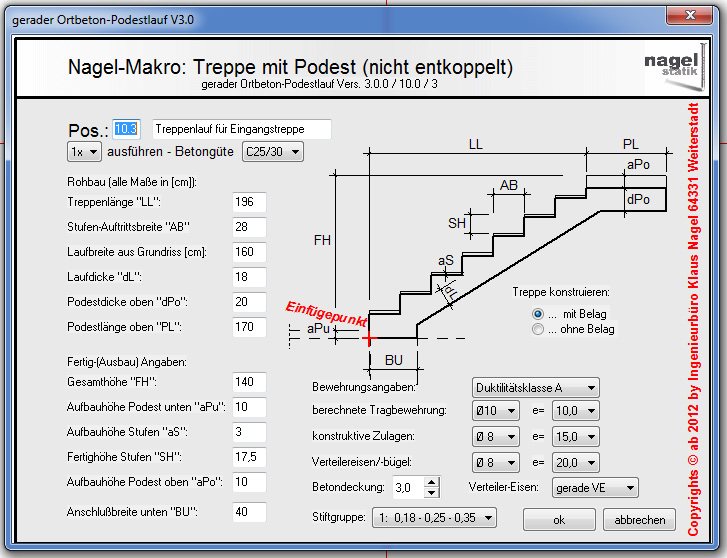
Task: Open the '1x' ausführen count dropdown
Action: pyautogui.click(x=85, y=151)
